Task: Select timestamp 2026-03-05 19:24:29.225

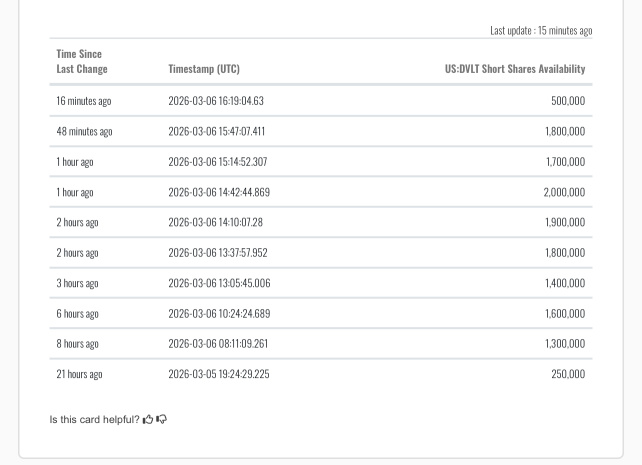Action: (219, 374)
